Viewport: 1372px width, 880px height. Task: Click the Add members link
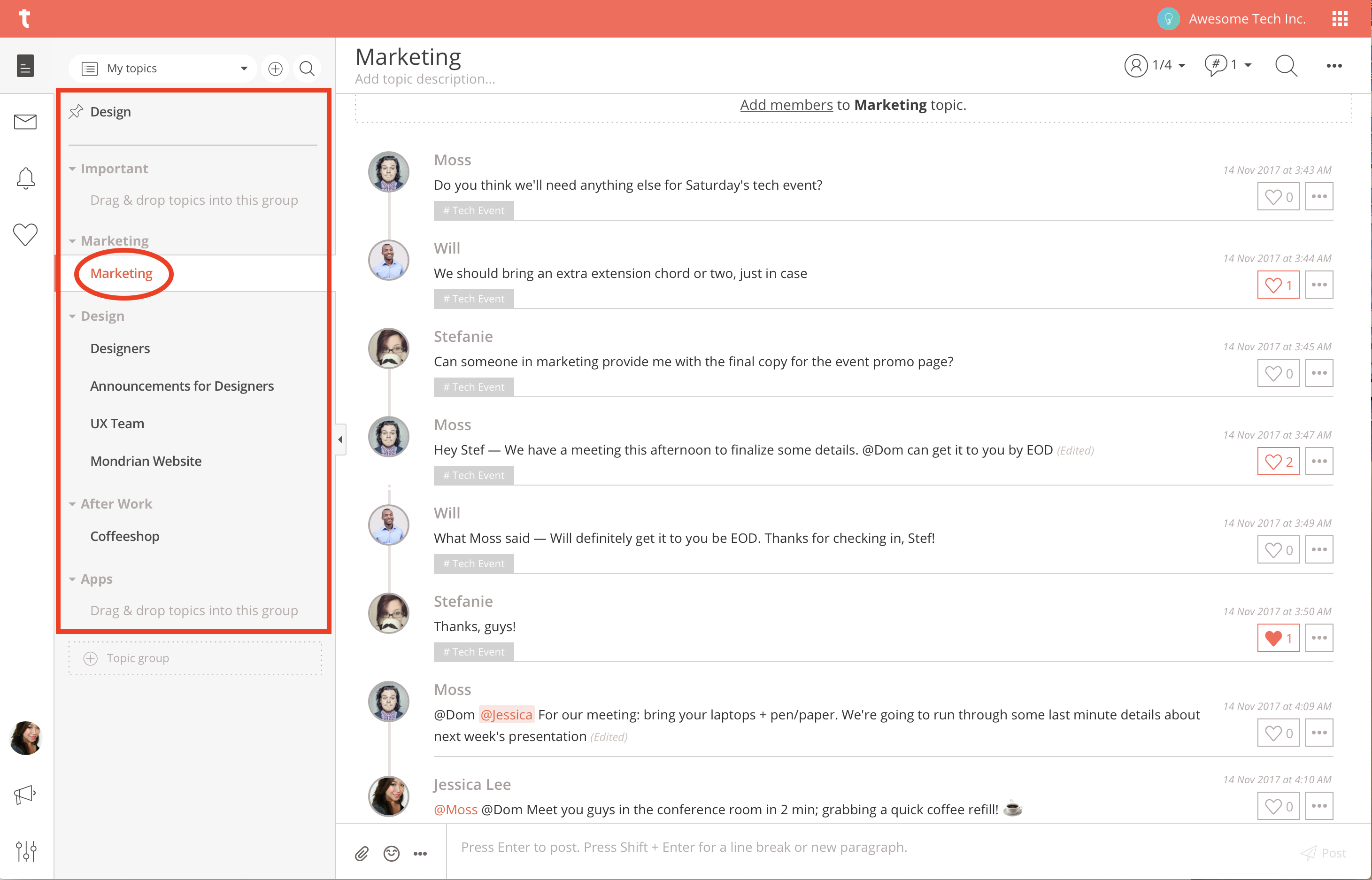coord(786,105)
